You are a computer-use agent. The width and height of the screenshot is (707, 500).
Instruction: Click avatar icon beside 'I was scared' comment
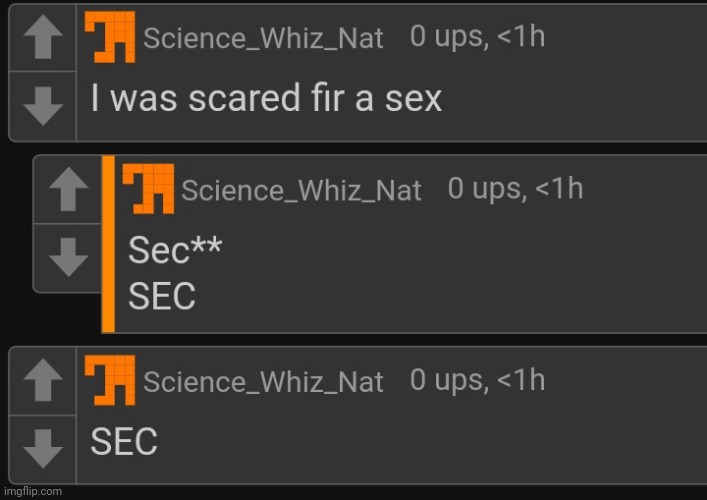110,38
